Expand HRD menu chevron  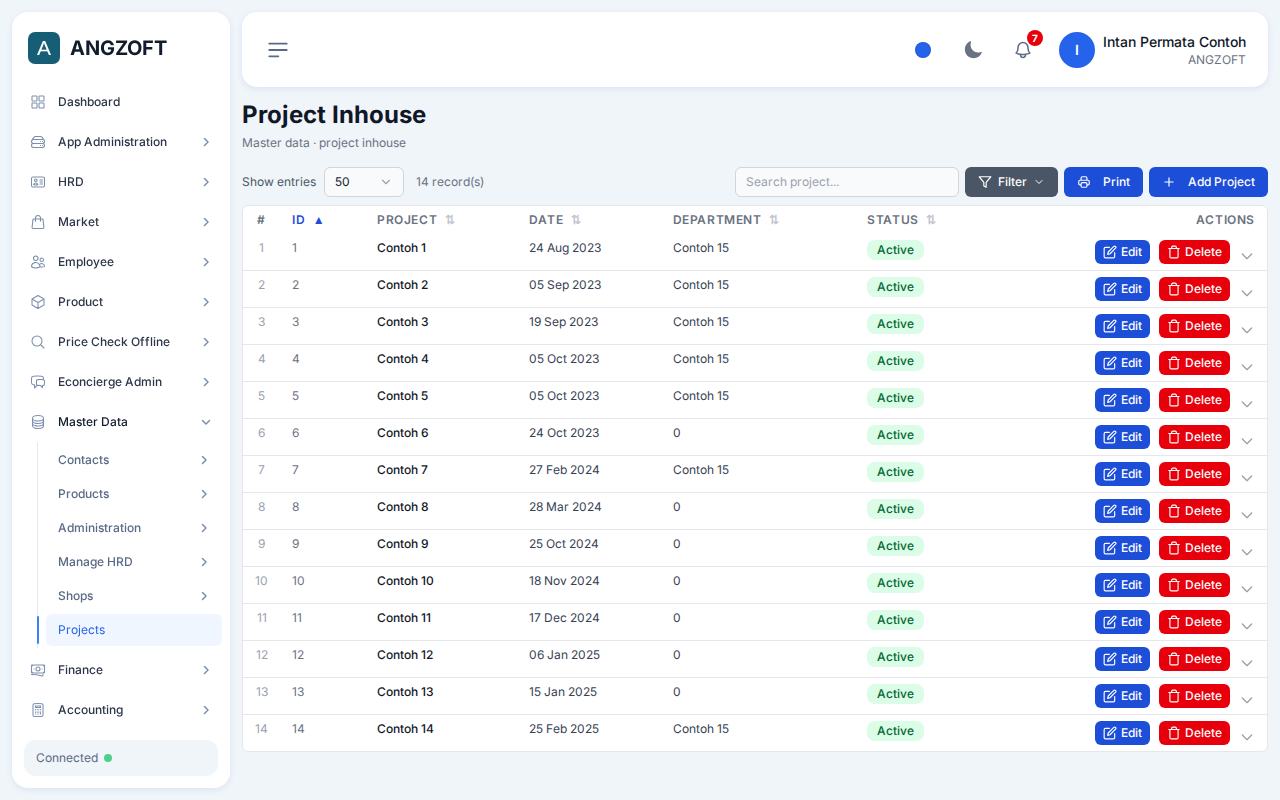(x=206, y=182)
